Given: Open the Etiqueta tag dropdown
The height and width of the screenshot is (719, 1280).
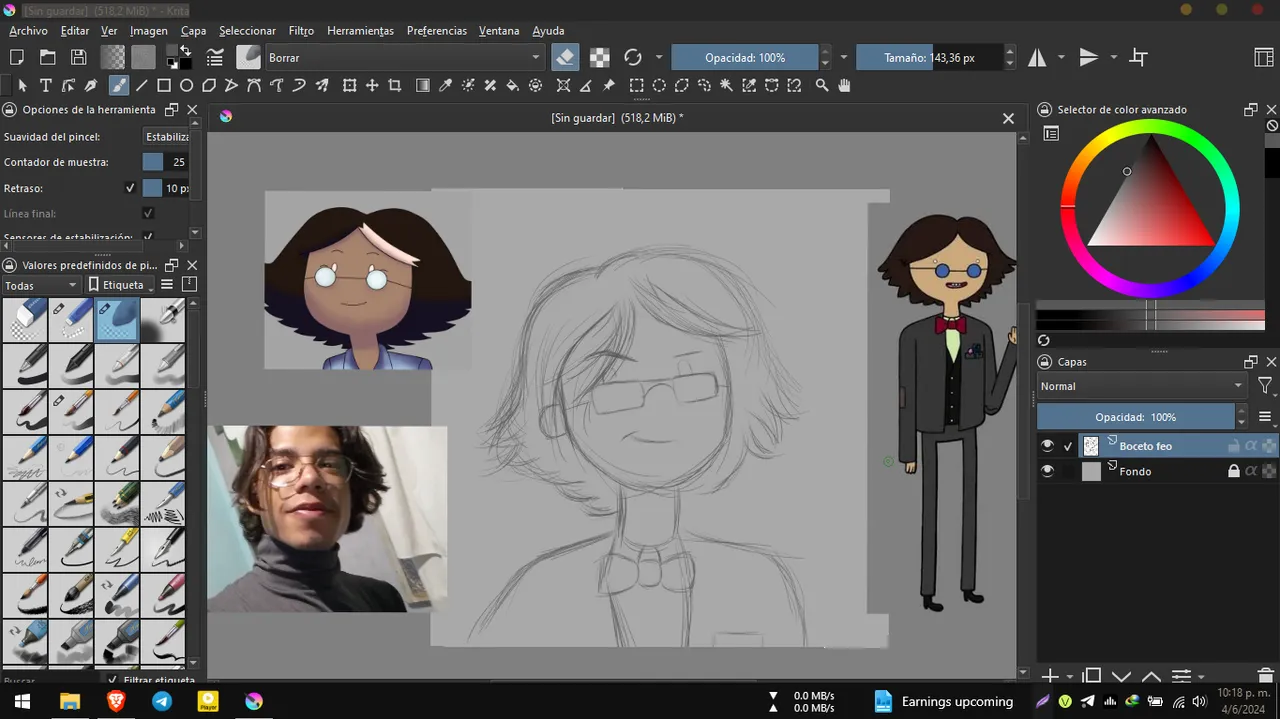Looking at the screenshot, I should (x=119, y=285).
